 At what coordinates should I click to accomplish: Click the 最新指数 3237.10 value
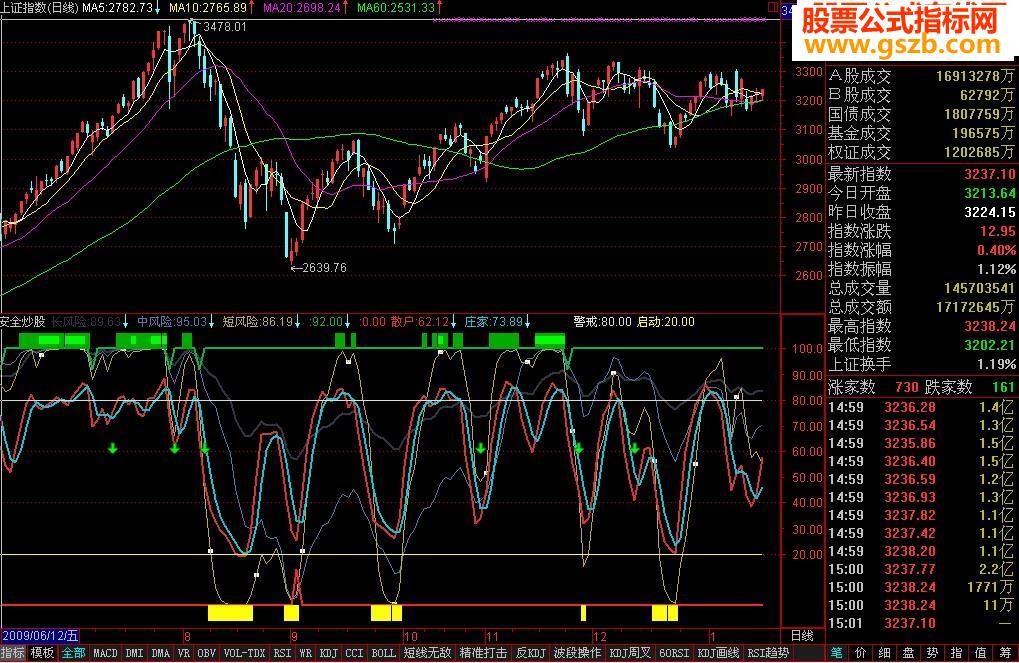(x=989, y=174)
